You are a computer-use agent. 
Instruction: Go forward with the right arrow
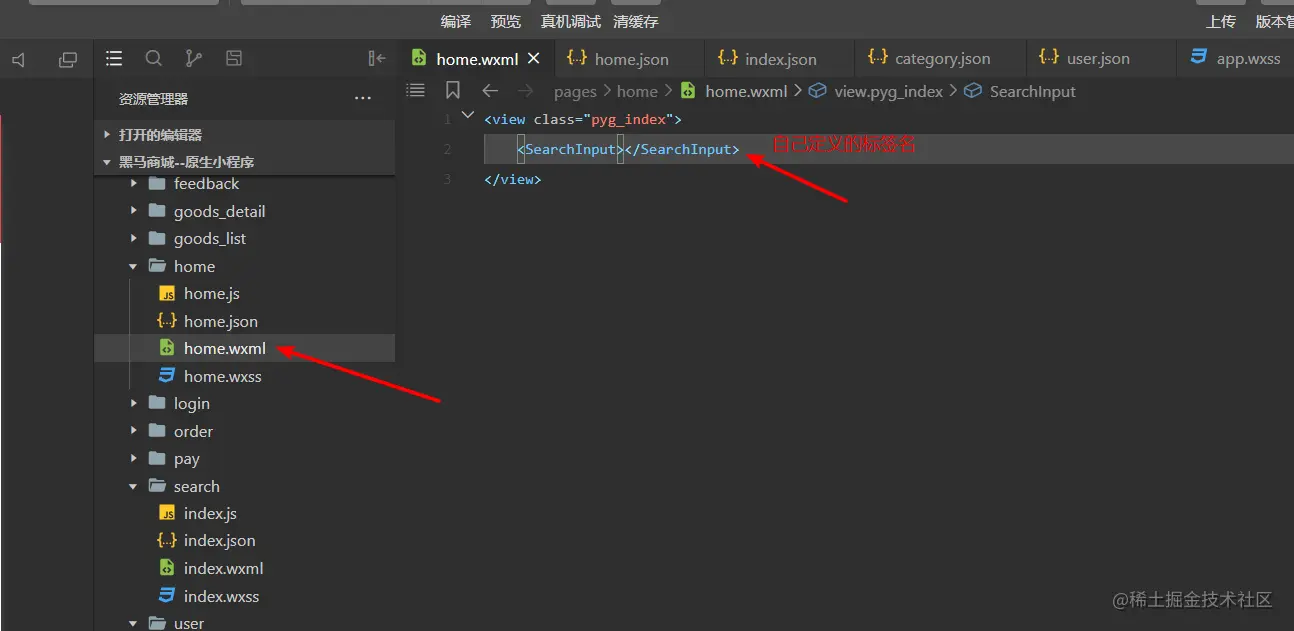pos(526,91)
